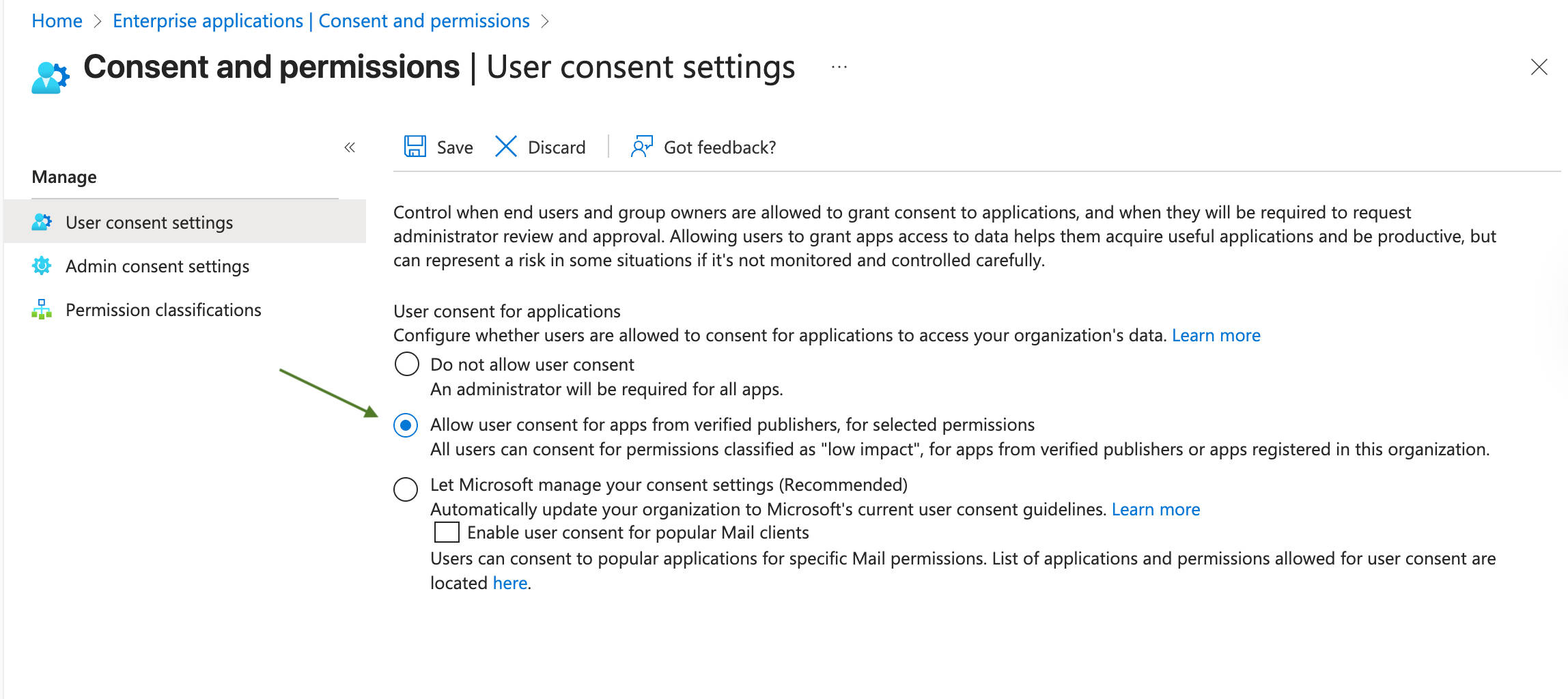The image size is (1568, 699).
Task: Click the Admin consent settings gear icon
Action: [x=42, y=266]
